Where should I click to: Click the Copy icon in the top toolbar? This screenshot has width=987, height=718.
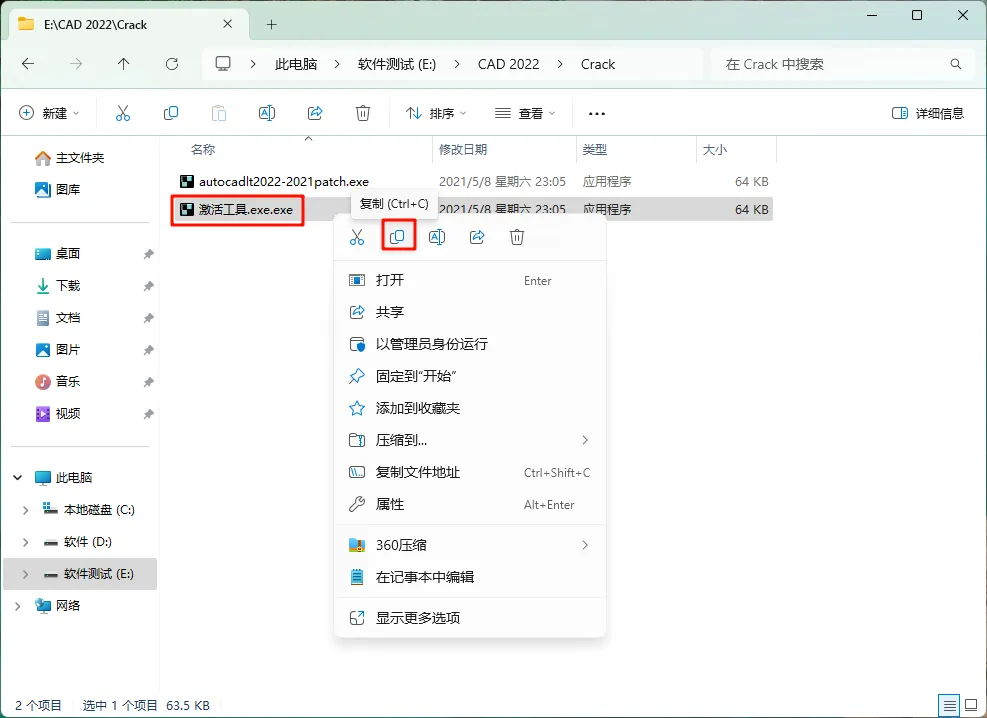click(x=171, y=113)
